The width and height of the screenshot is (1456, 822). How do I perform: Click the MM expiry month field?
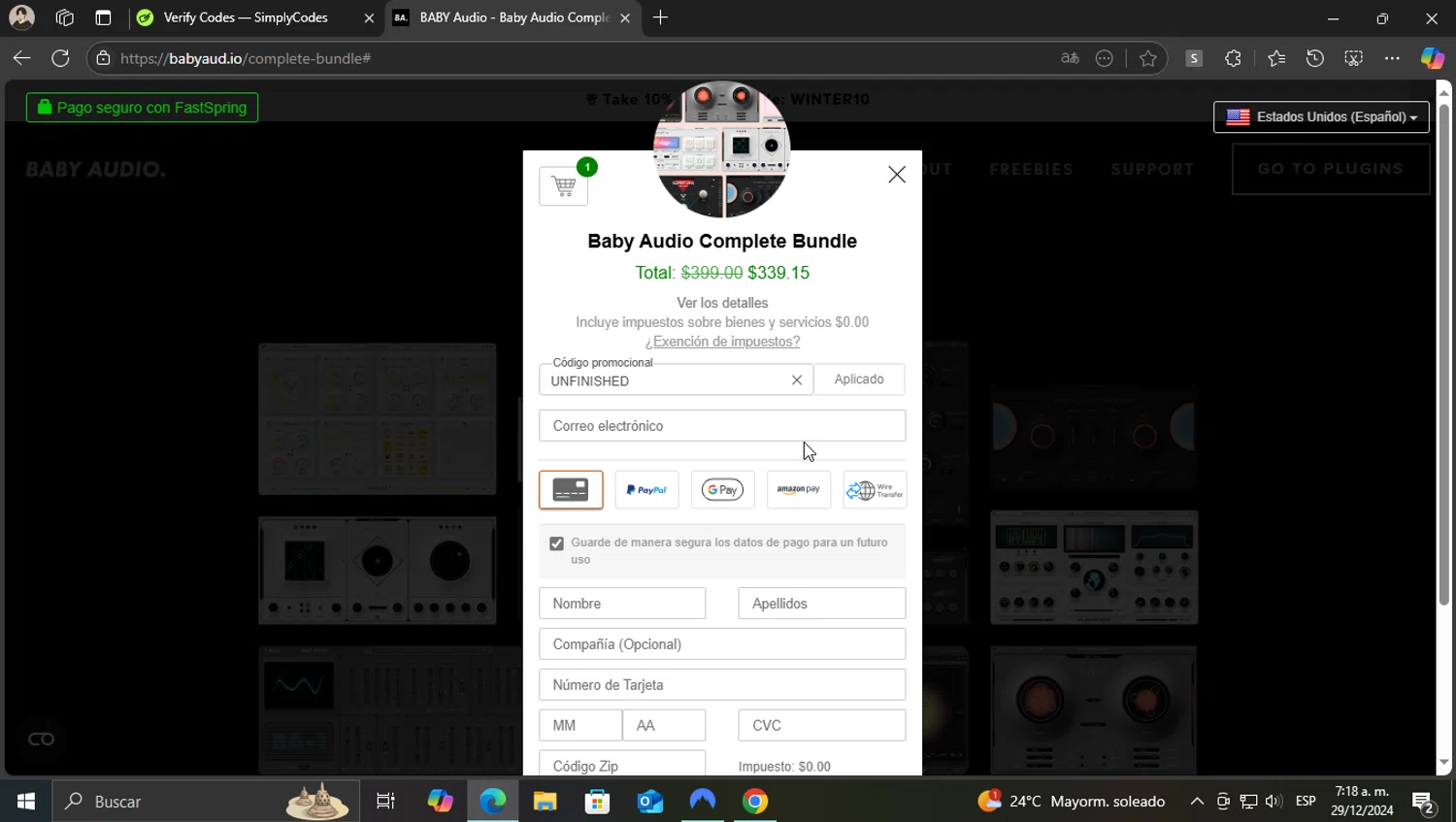[580, 726]
